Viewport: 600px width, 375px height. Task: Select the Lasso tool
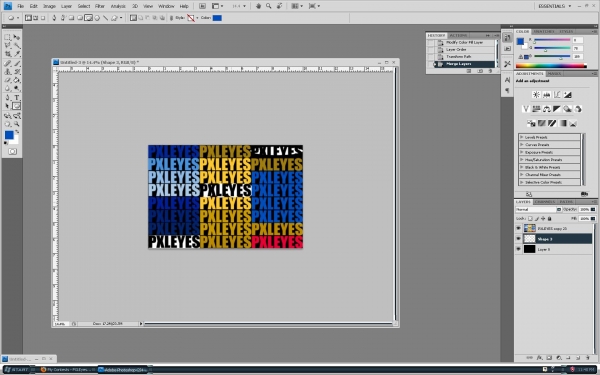click(x=7, y=45)
